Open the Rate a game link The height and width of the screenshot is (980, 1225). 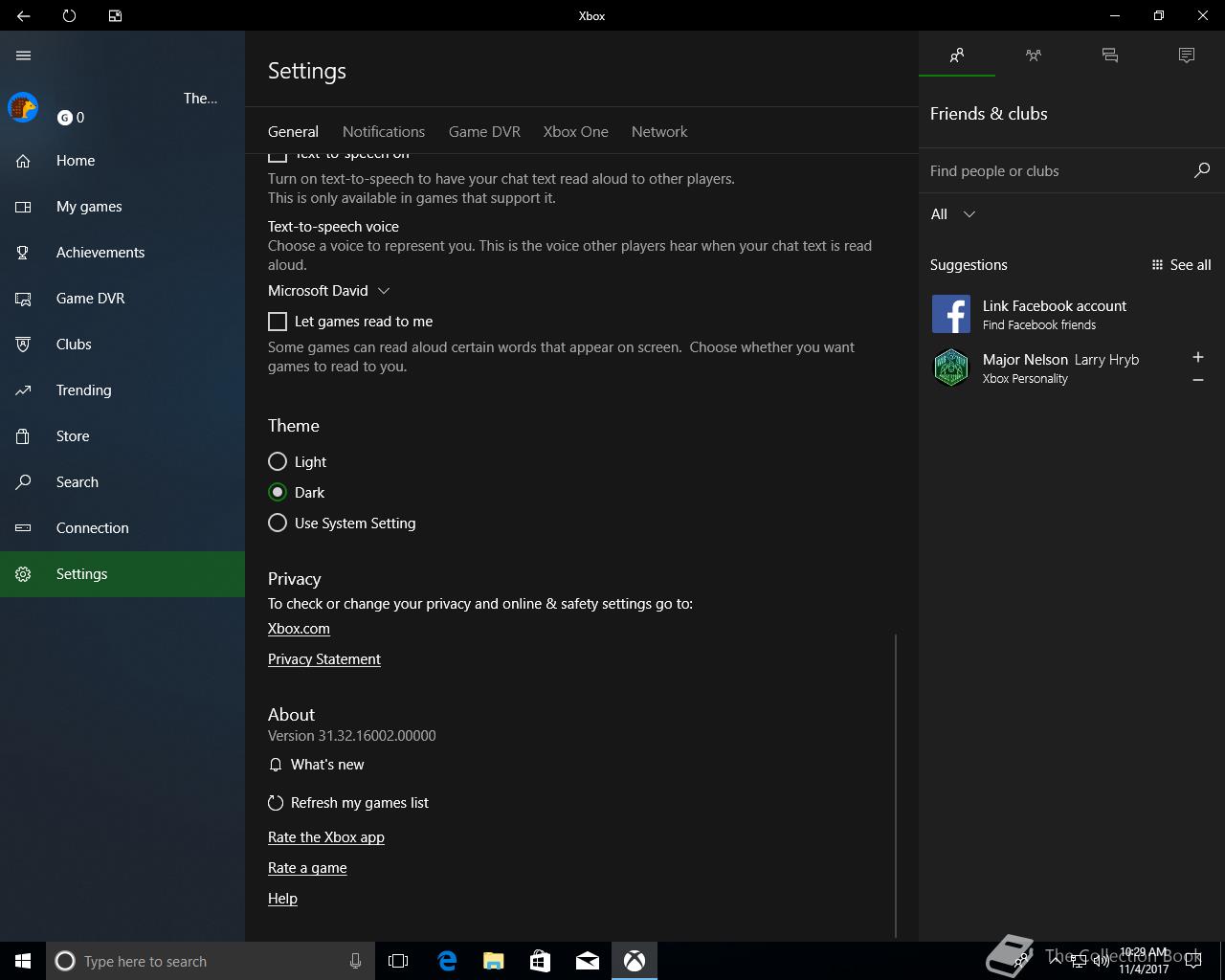[x=307, y=868]
